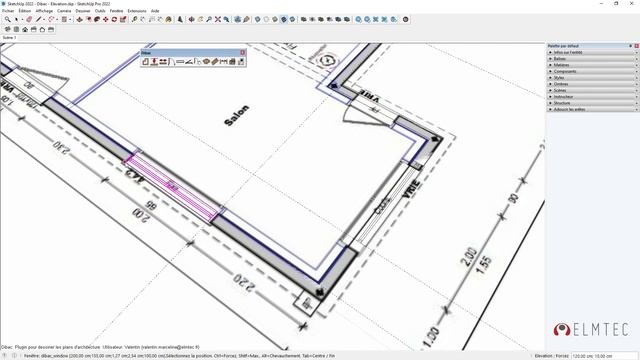Image resolution: width=640 pixels, height=360 pixels.
Task: Expand the Ombres panel
Action: [x=592, y=84]
